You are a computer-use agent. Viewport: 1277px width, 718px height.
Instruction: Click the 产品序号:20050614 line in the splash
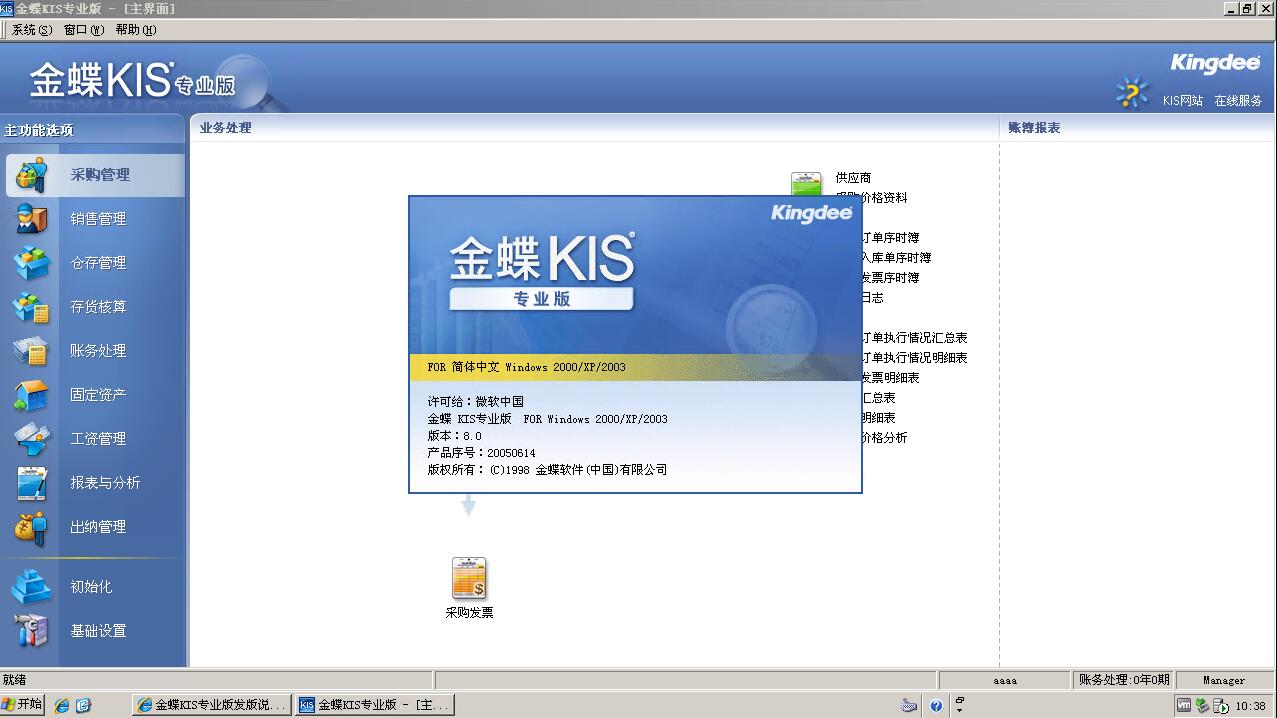(482, 453)
